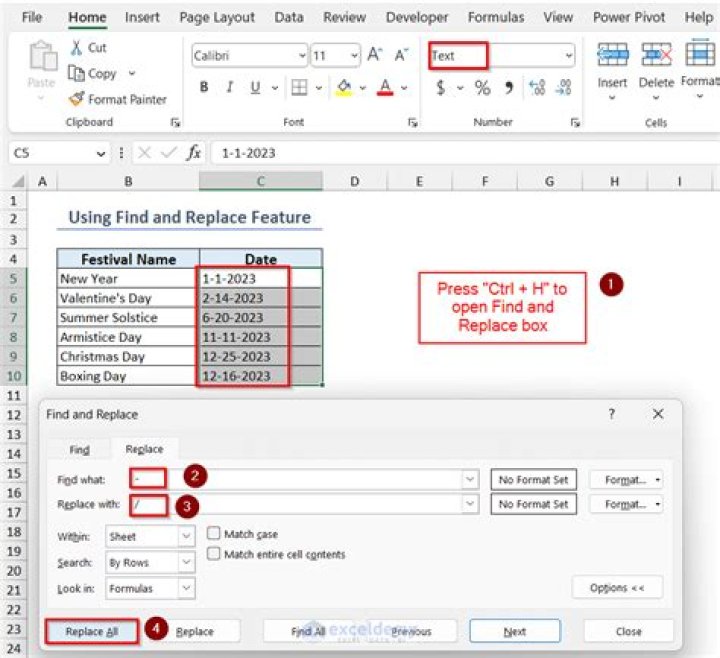Apply the red Font Color
720x658 pixels.
tap(385, 87)
